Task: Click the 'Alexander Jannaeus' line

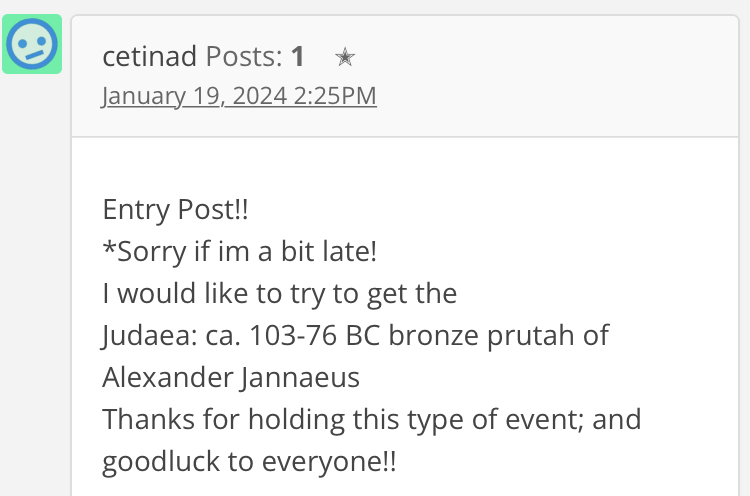Action: point(231,377)
